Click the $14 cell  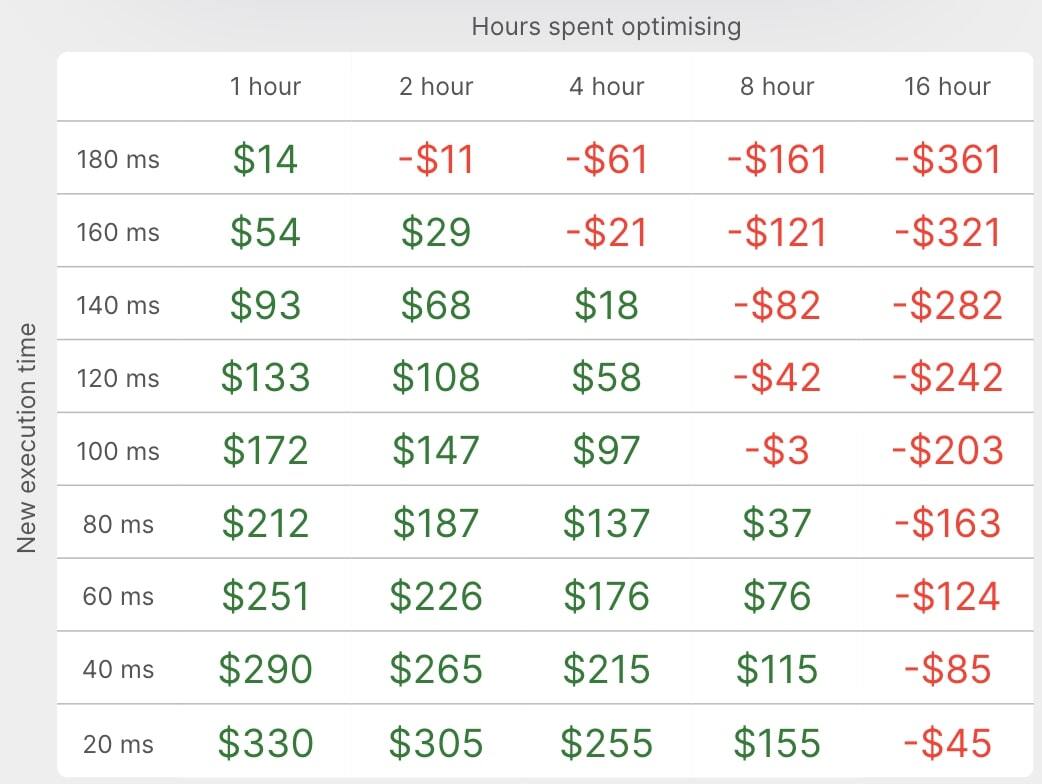(x=265, y=159)
